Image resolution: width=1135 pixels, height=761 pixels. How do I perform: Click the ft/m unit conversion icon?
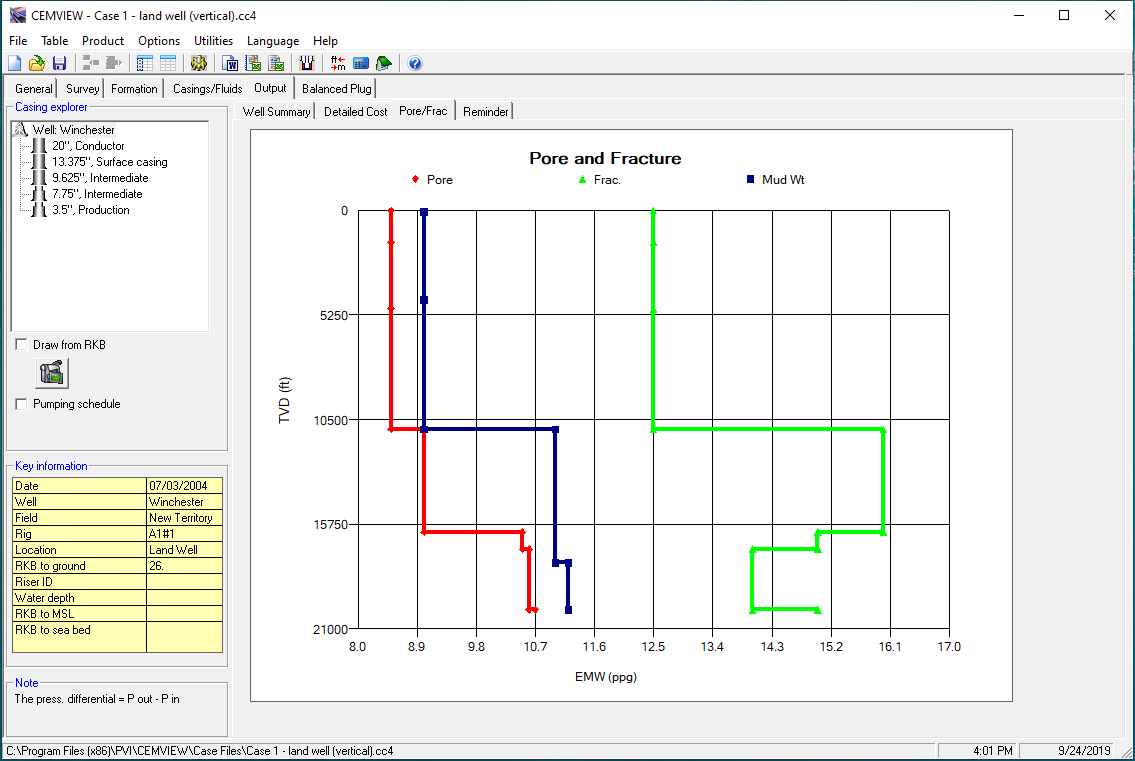click(x=338, y=63)
